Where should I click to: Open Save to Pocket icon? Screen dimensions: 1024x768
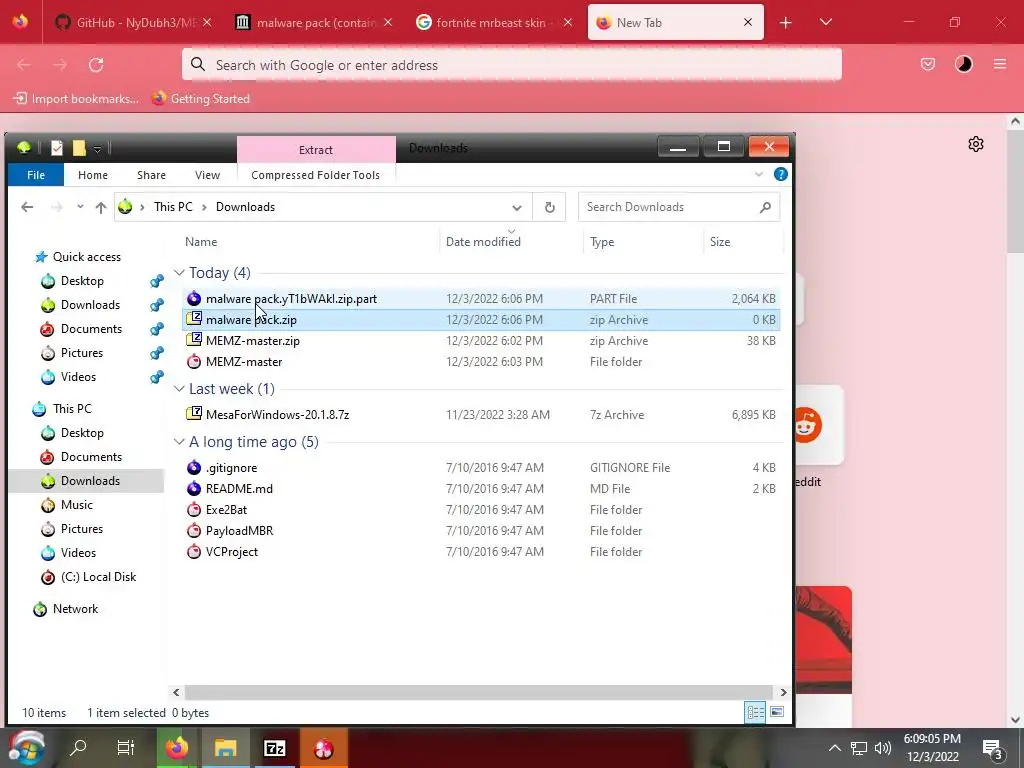(x=927, y=64)
